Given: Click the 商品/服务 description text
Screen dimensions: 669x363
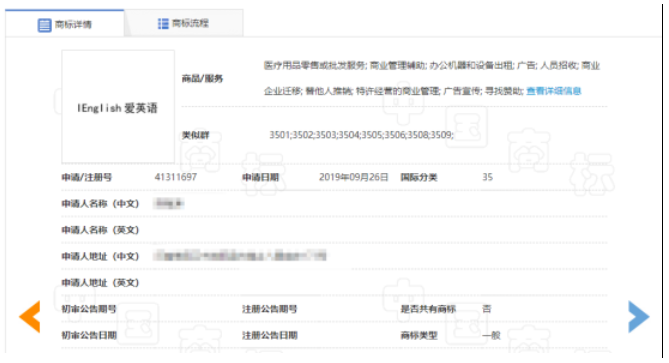Looking at the screenshot, I should [432, 78].
